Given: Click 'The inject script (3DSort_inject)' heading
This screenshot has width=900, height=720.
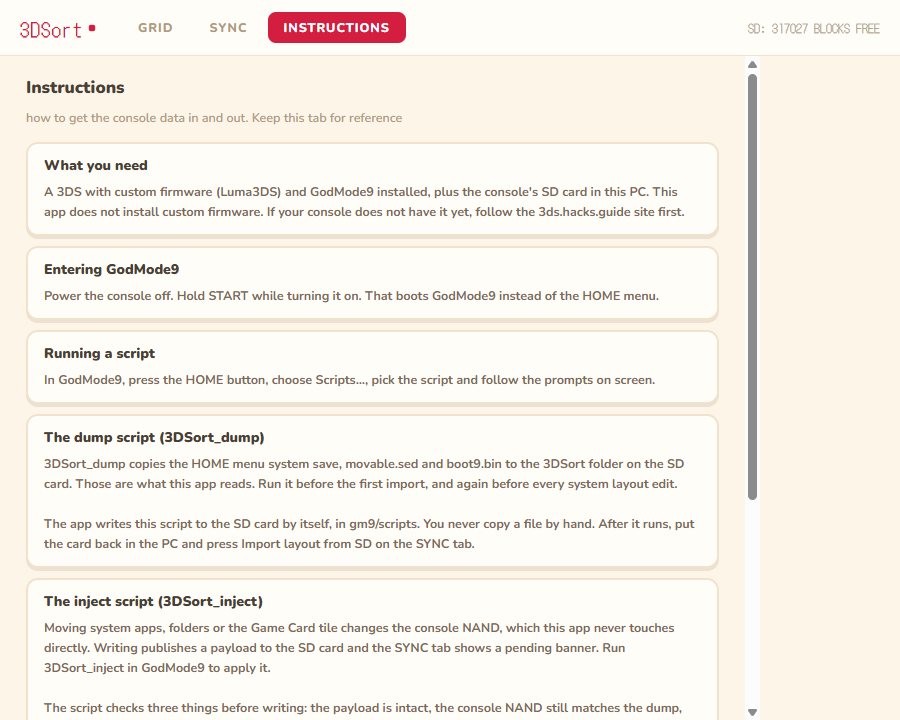Looking at the screenshot, I should click(x=153, y=601).
